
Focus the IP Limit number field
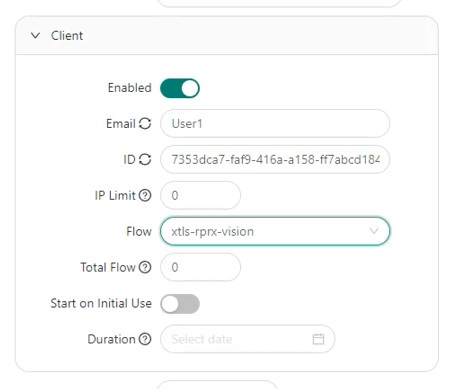200,195
